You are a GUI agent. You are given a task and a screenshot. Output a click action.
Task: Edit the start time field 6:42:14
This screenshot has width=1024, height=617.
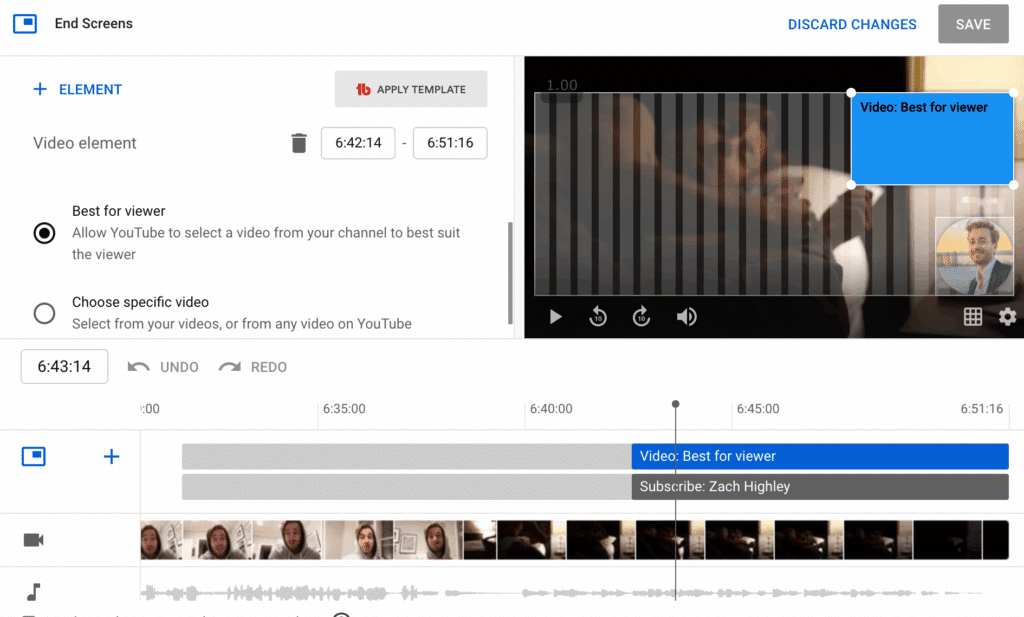pos(358,143)
